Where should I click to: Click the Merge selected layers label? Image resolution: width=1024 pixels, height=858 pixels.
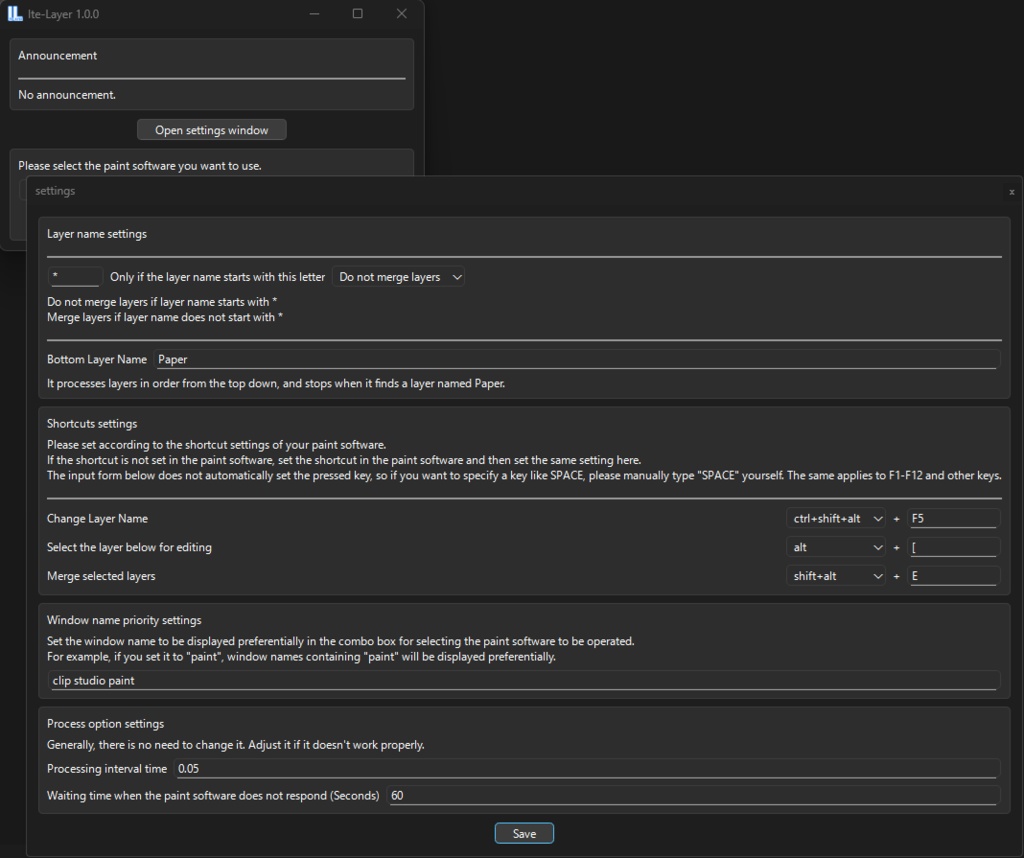pos(101,576)
